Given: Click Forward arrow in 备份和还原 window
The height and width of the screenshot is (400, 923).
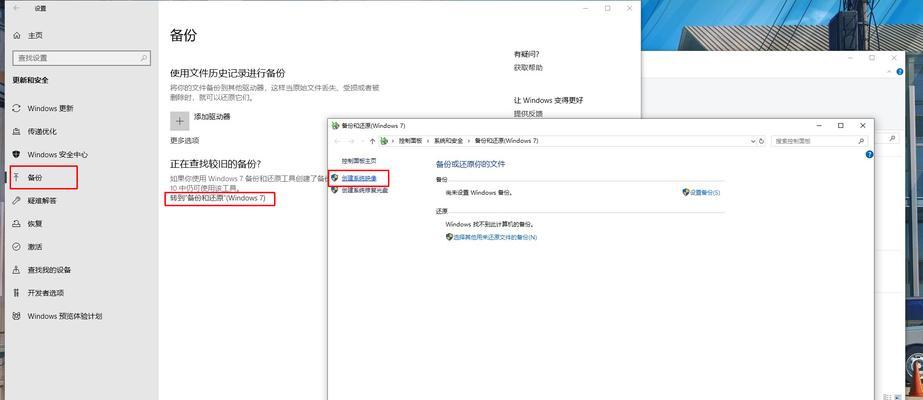Looking at the screenshot, I should (351, 141).
